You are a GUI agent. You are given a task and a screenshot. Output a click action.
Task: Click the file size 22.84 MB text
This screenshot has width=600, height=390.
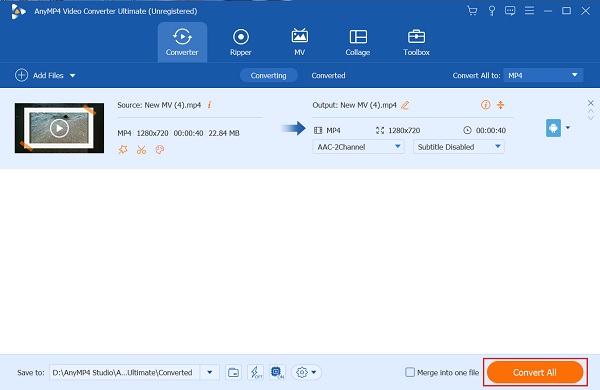(224, 133)
